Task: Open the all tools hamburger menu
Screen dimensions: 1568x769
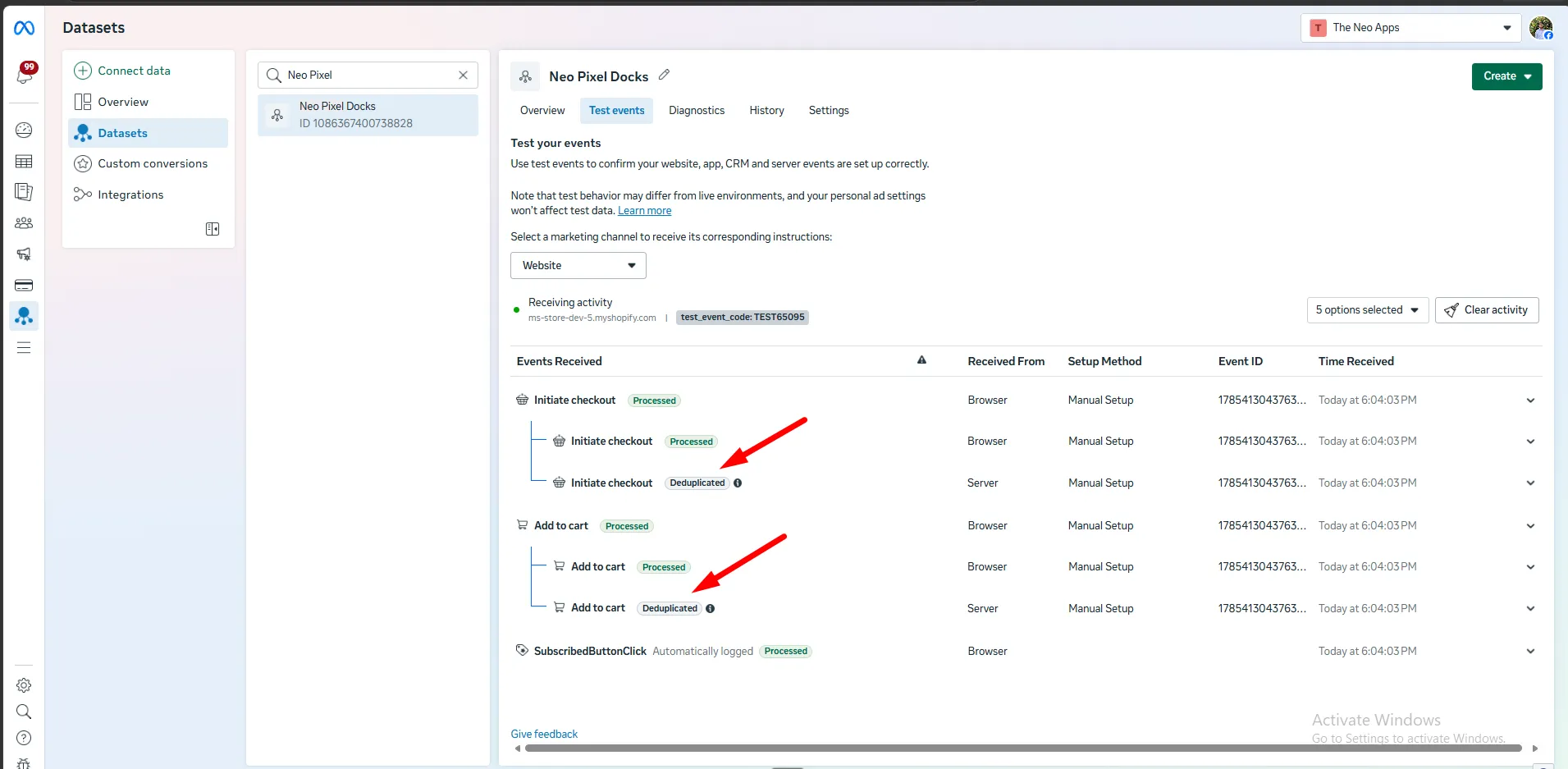Action: (x=24, y=347)
